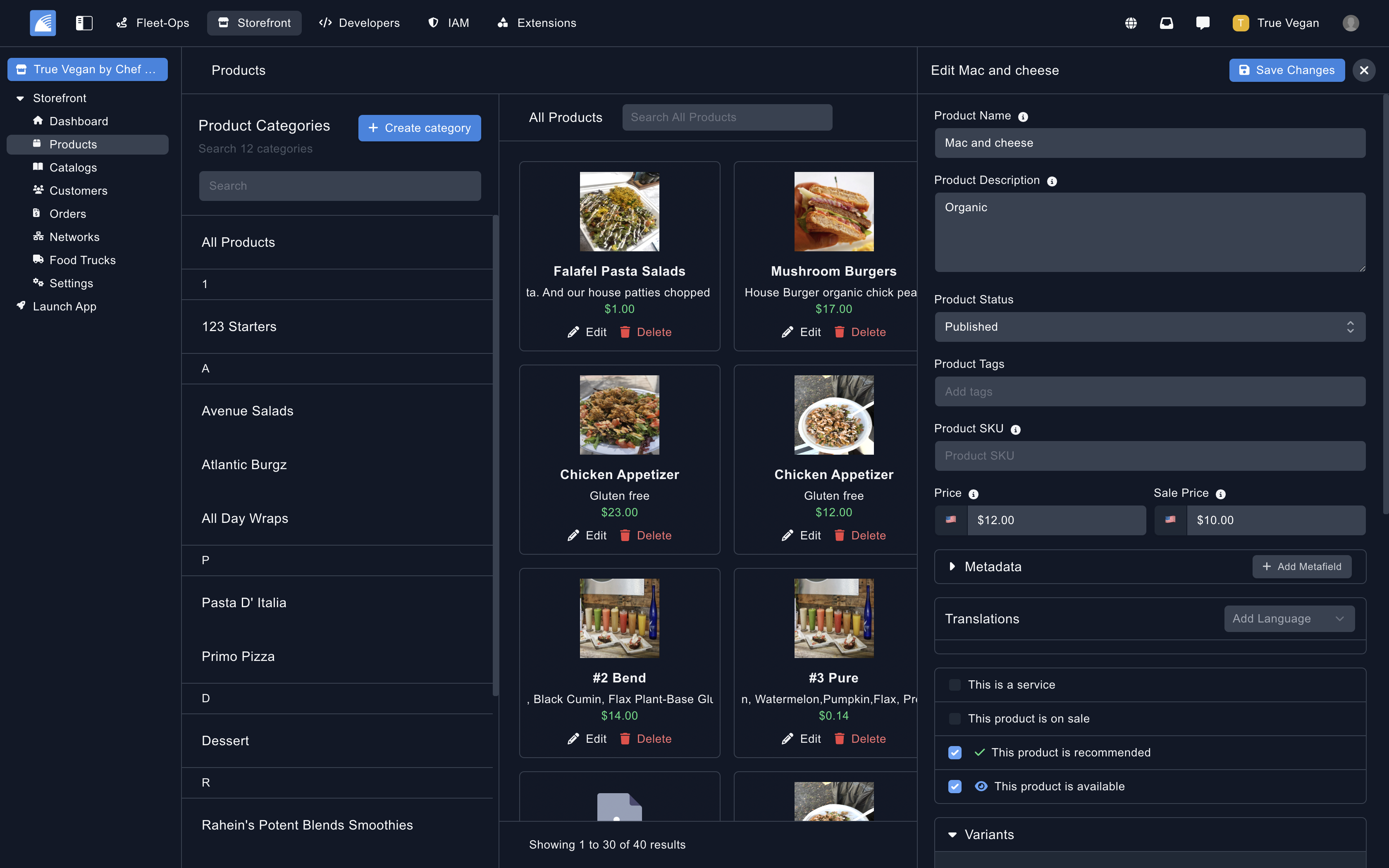The image size is (1389, 868).
Task: Click Create category button
Action: (420, 128)
